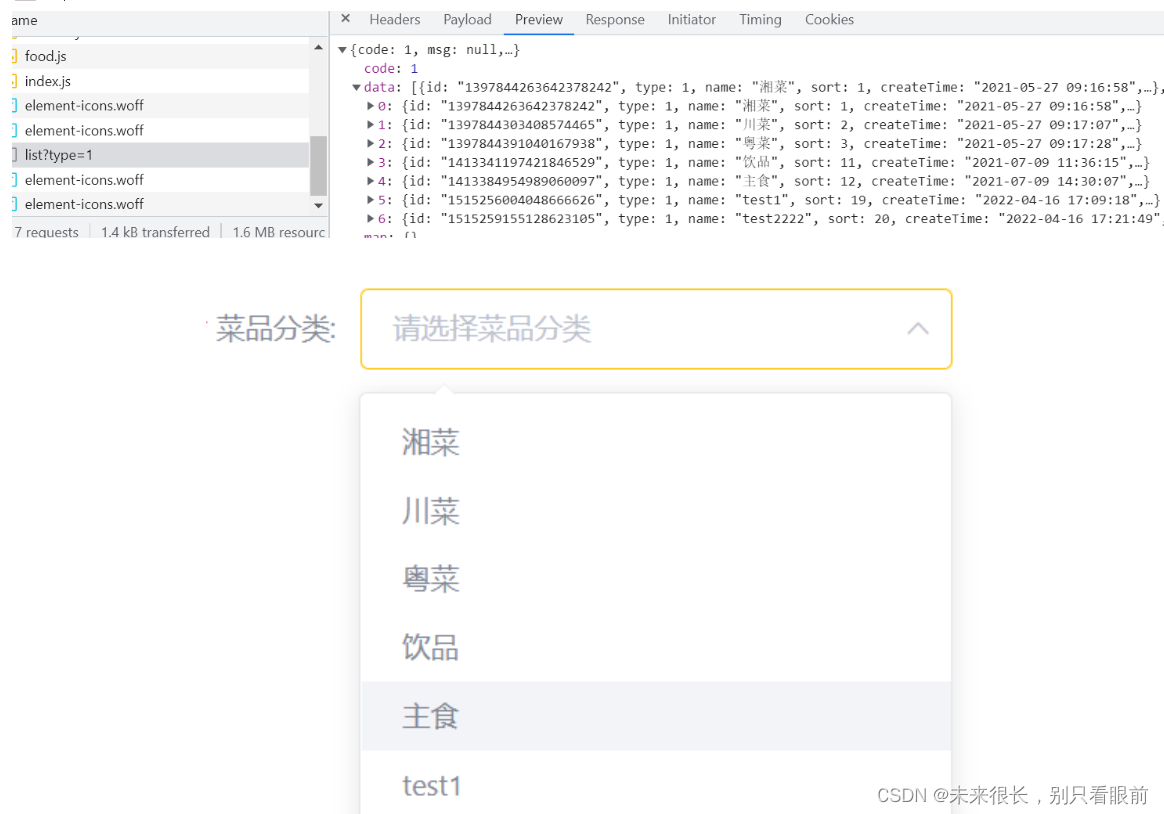Click the code: 1 property

tap(390, 68)
